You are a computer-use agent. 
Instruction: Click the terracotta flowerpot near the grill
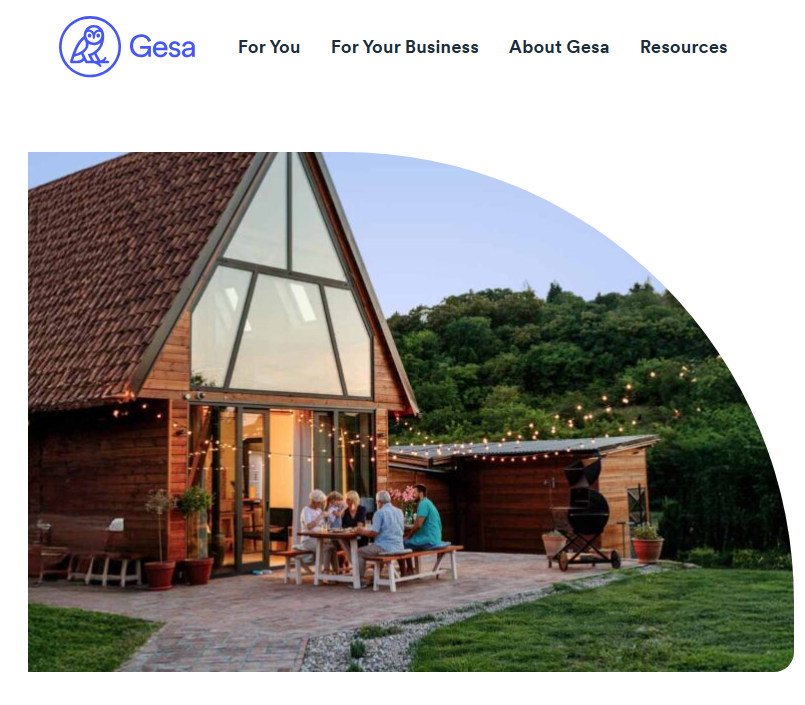(647, 547)
